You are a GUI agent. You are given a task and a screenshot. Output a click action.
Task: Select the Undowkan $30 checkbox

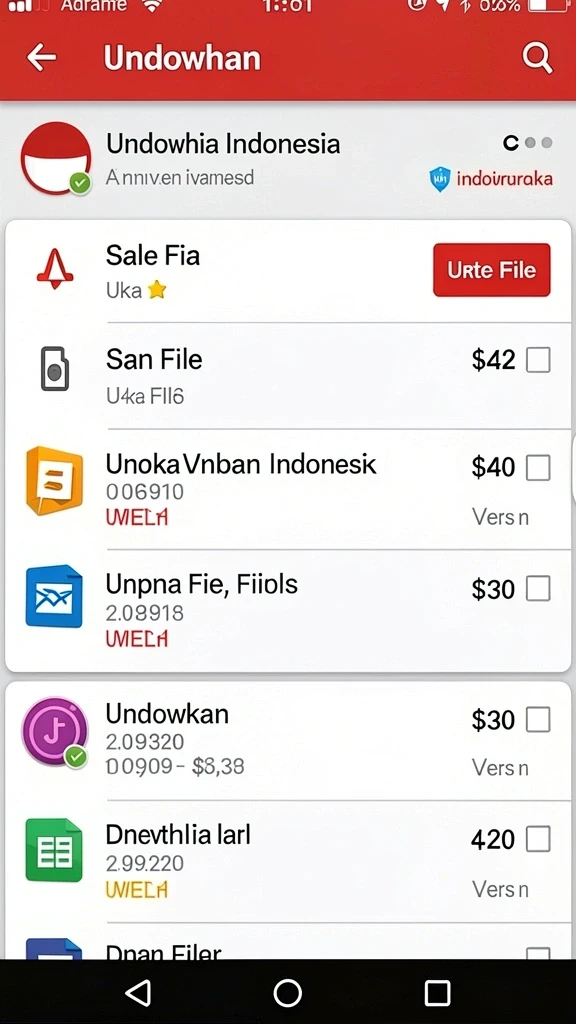[x=538, y=720]
